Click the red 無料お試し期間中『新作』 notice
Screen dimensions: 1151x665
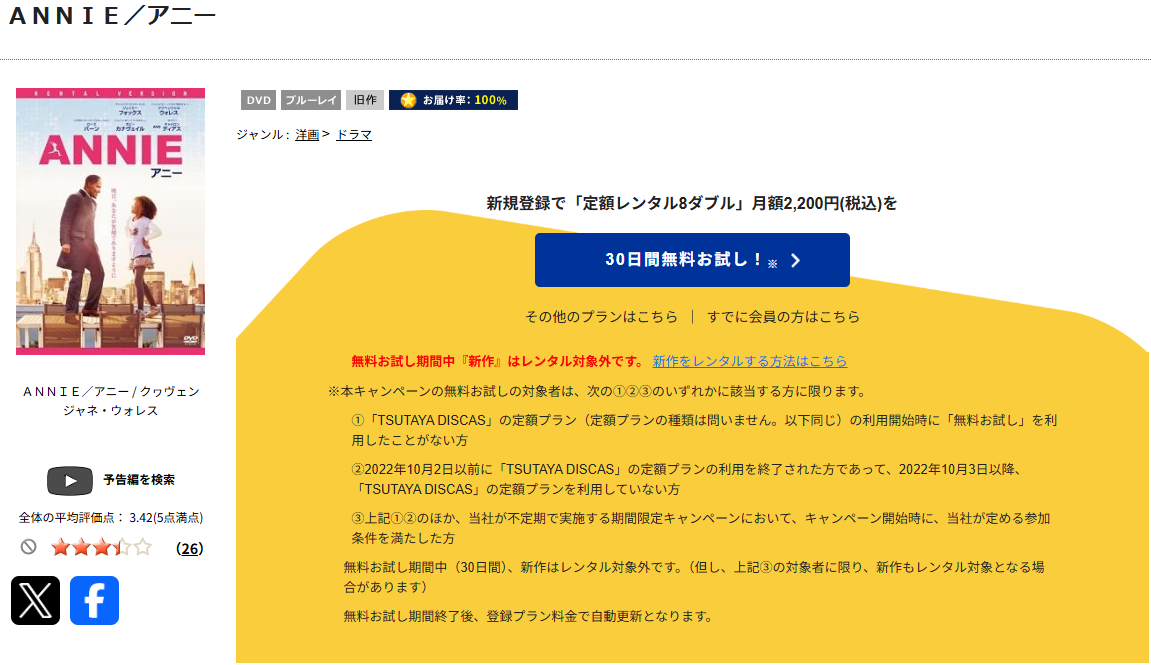(x=498, y=361)
